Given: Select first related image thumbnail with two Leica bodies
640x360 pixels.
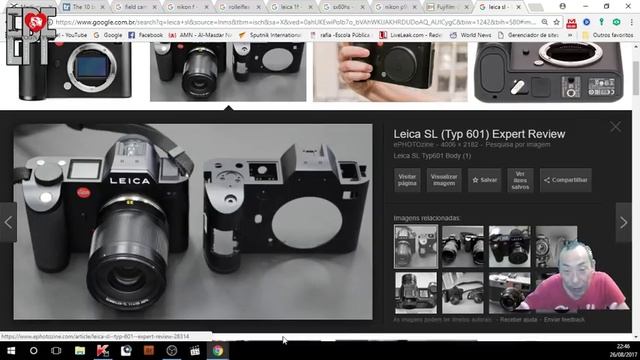Looking at the screenshot, I should (416, 247).
